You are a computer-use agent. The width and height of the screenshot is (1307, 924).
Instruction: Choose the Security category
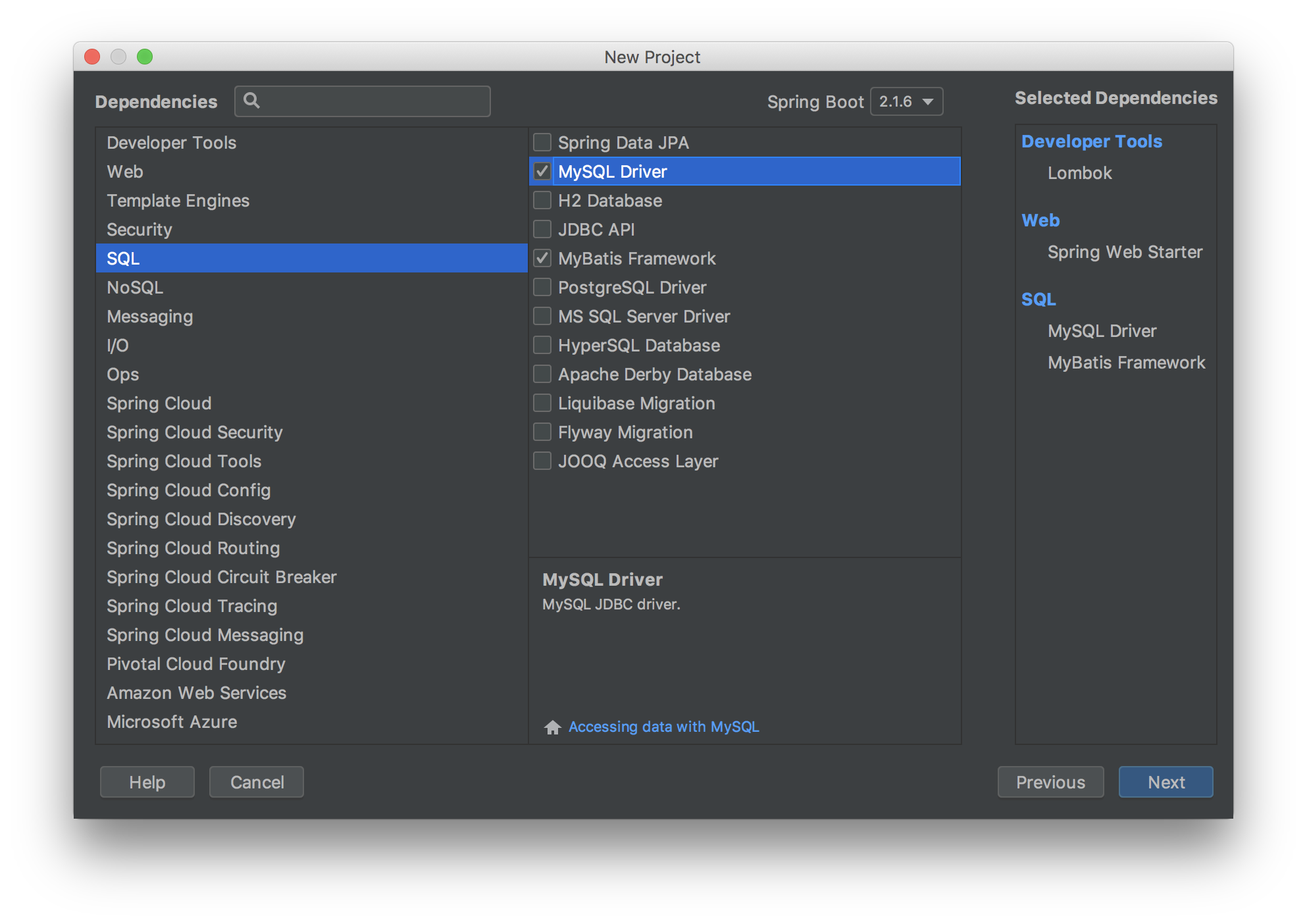pos(311,229)
